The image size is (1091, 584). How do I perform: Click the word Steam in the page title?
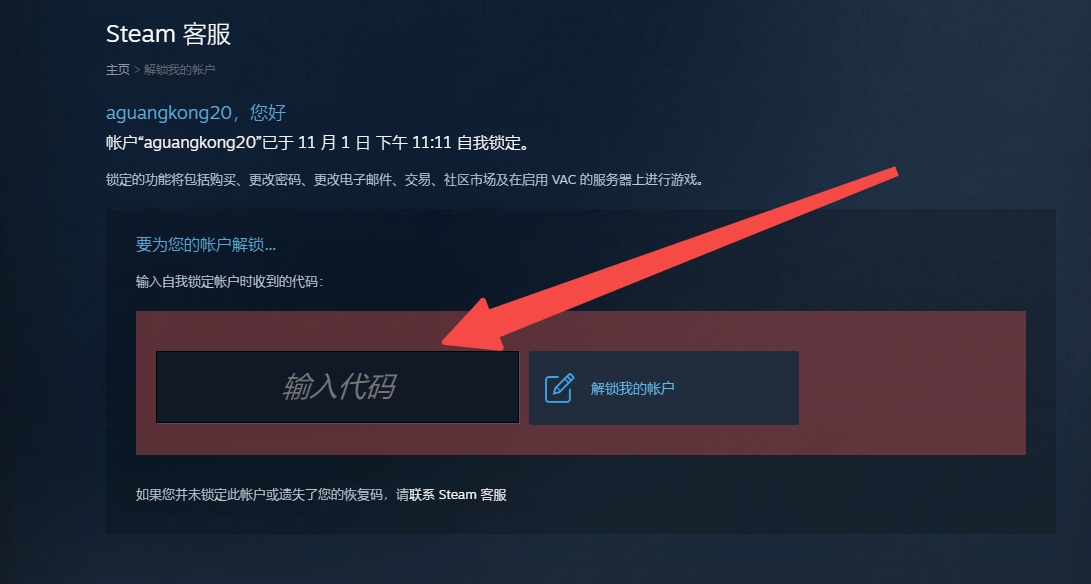141,33
